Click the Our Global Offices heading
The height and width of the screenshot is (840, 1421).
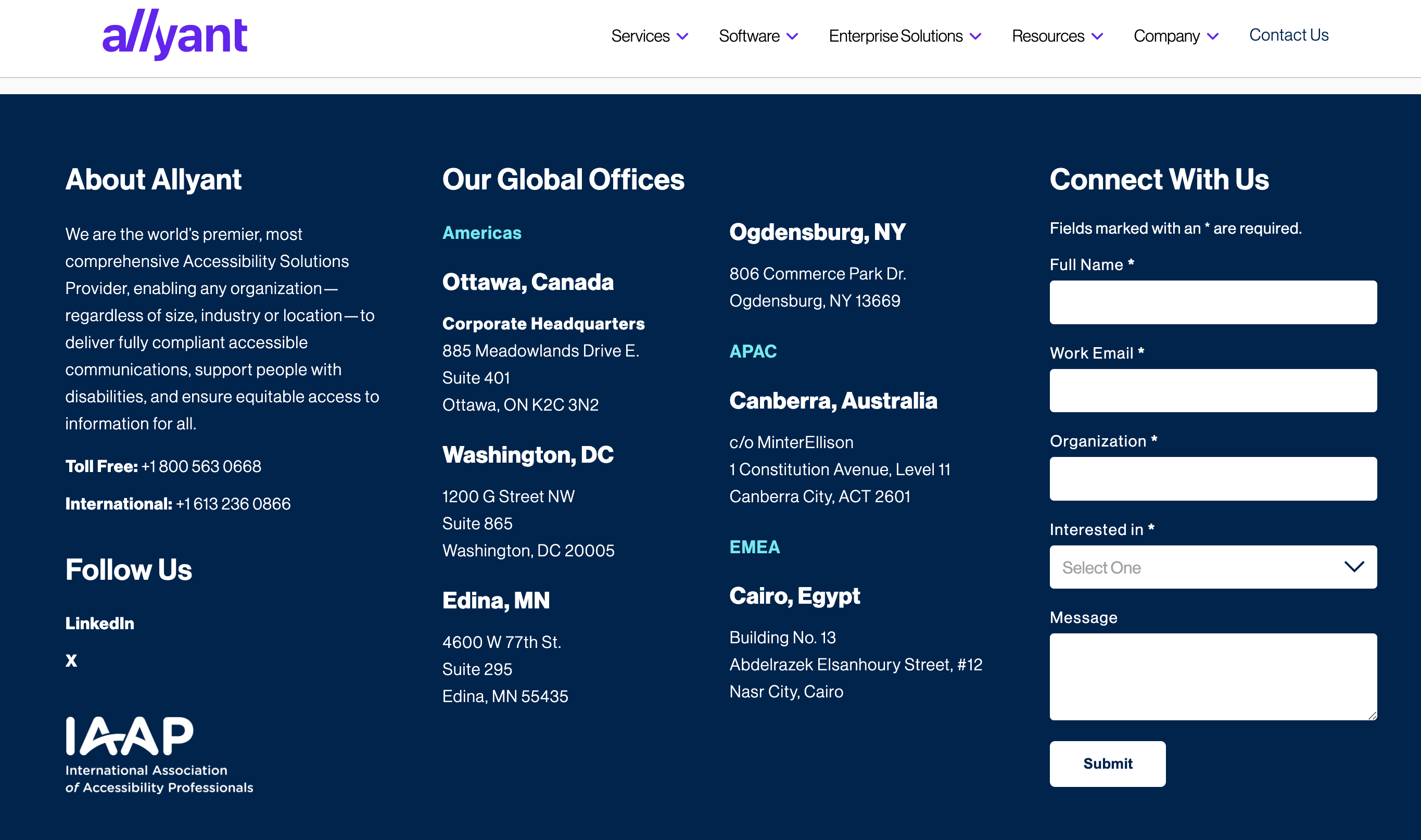click(563, 180)
